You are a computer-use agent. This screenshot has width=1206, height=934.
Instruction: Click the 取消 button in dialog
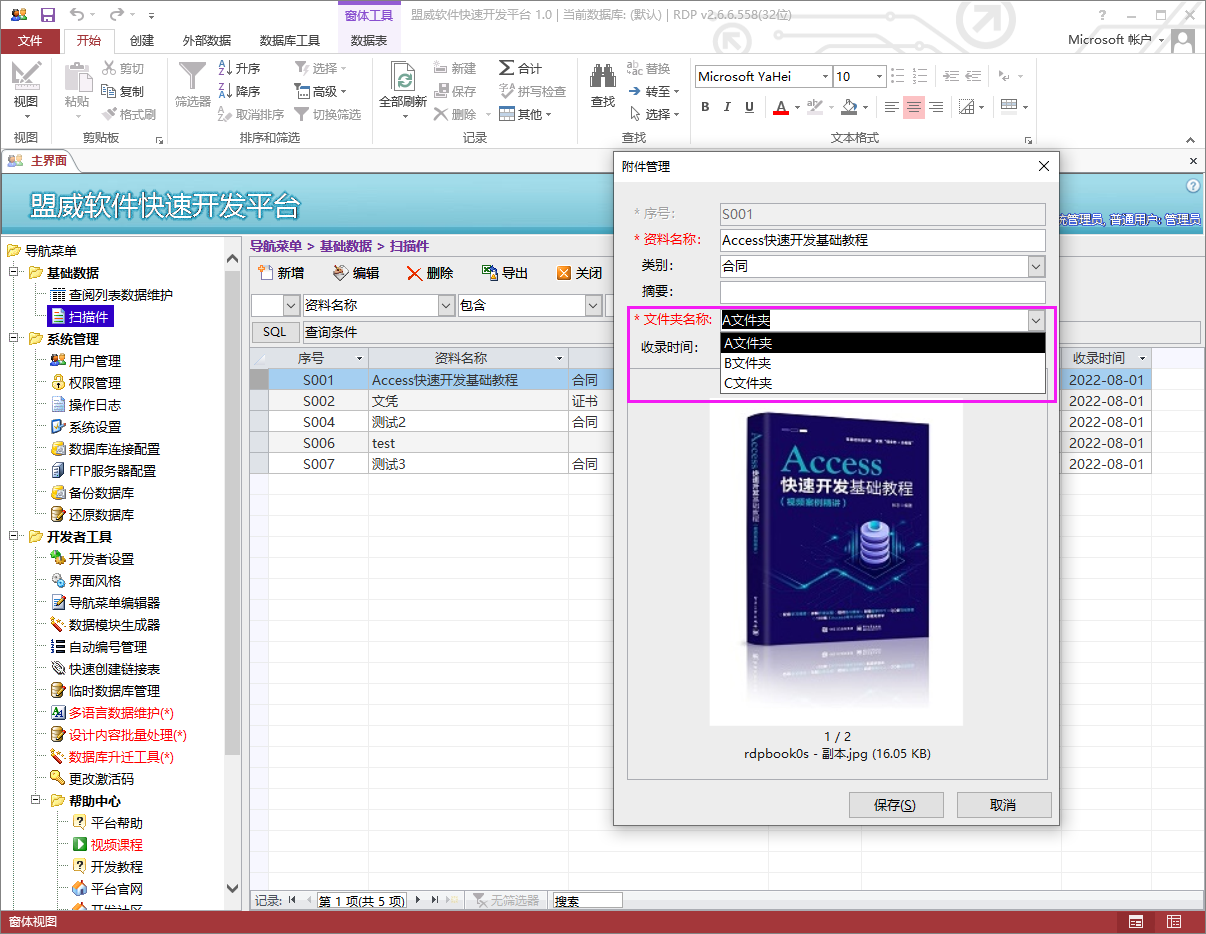1004,805
